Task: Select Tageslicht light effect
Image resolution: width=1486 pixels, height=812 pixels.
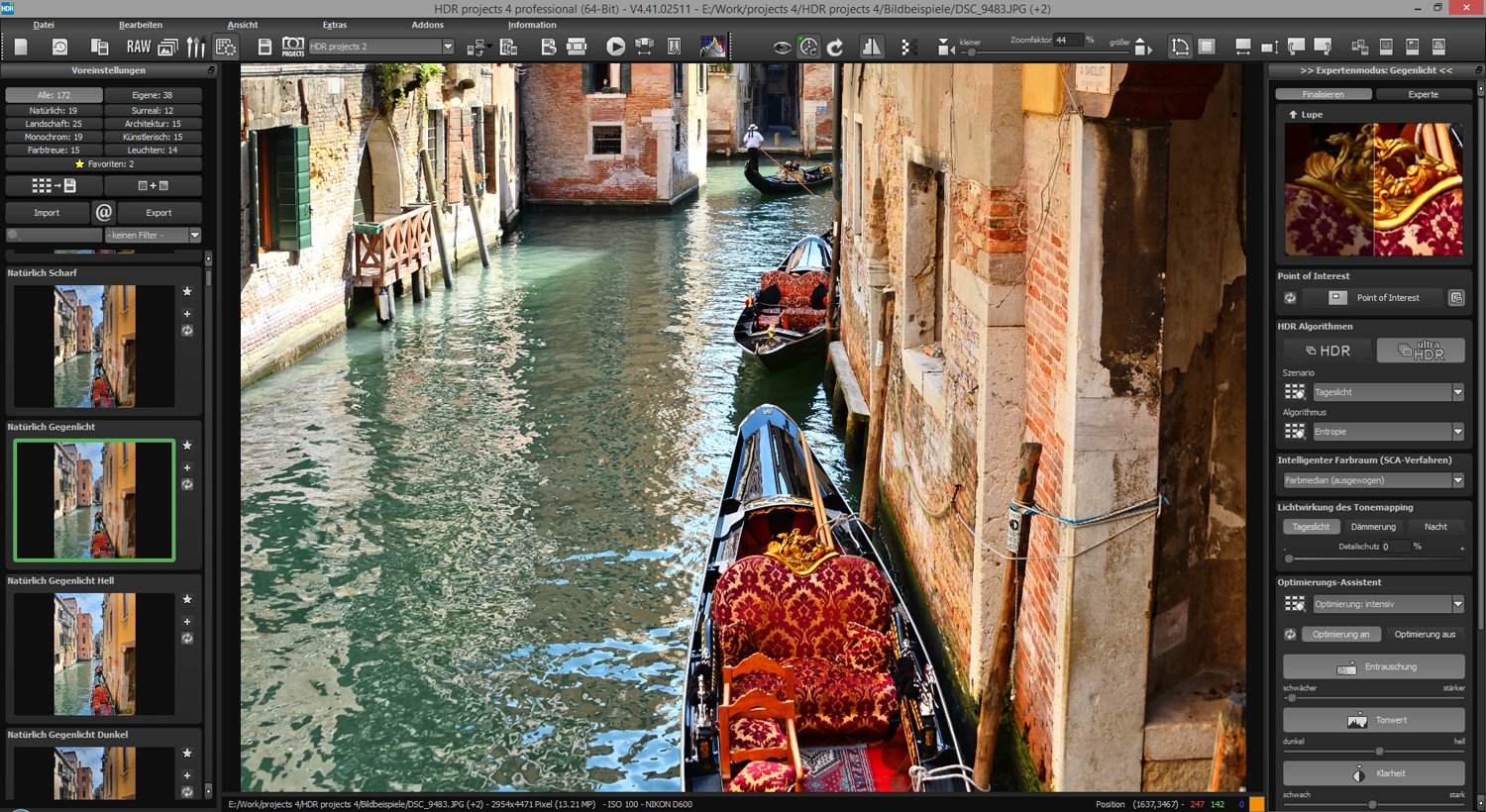Action: (x=1311, y=527)
